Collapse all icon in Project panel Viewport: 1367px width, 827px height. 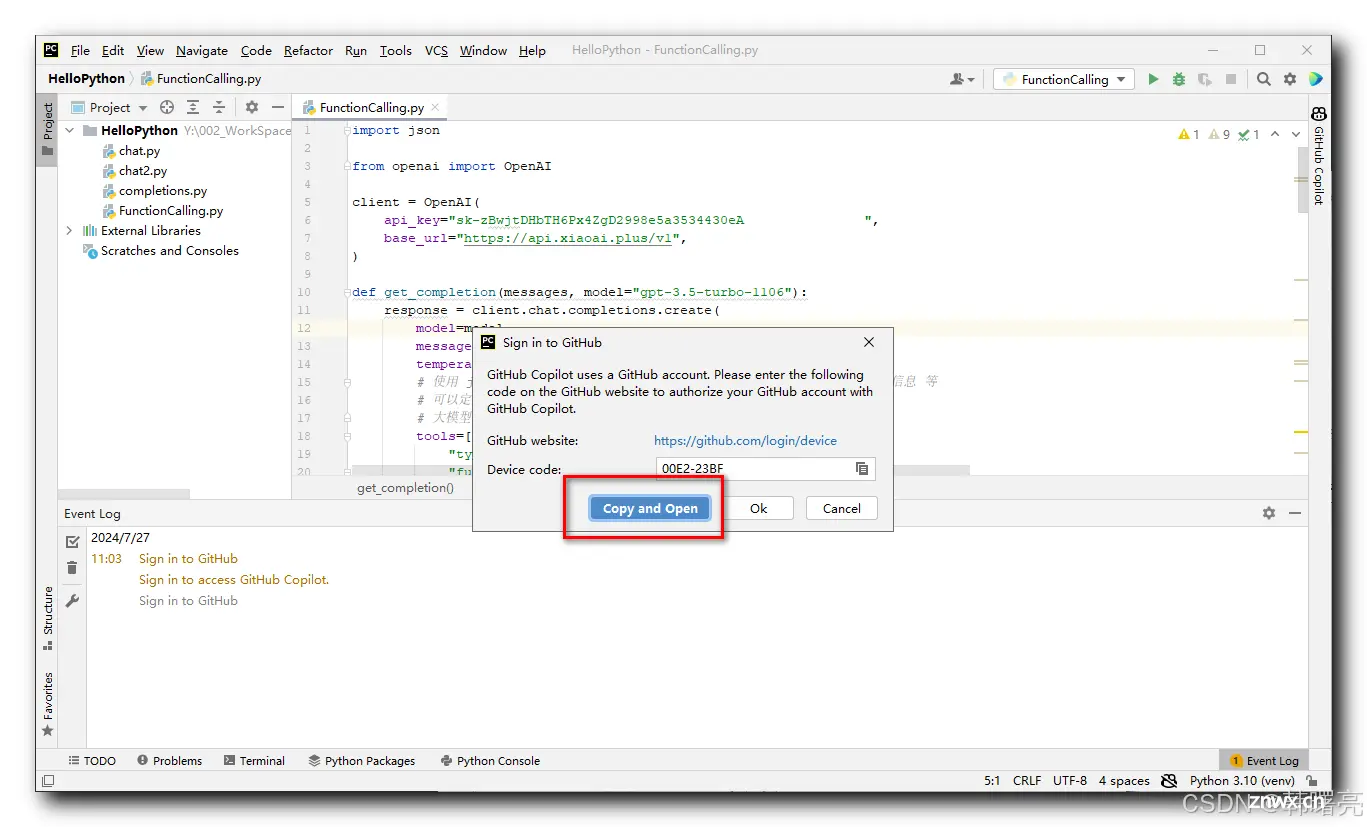[x=219, y=107]
